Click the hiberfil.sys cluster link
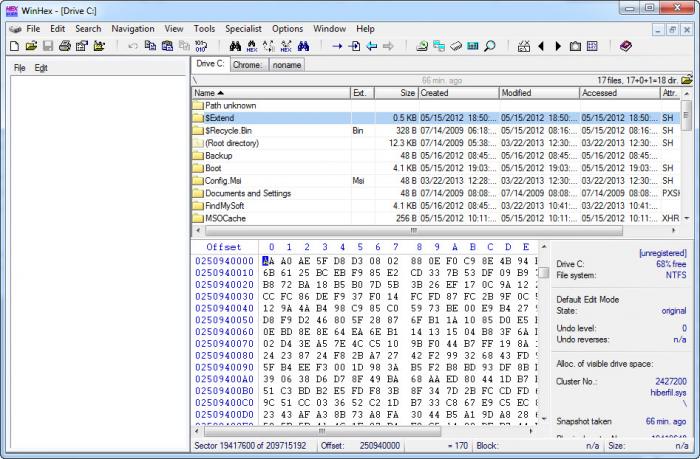700x459 pixels. 668,392
